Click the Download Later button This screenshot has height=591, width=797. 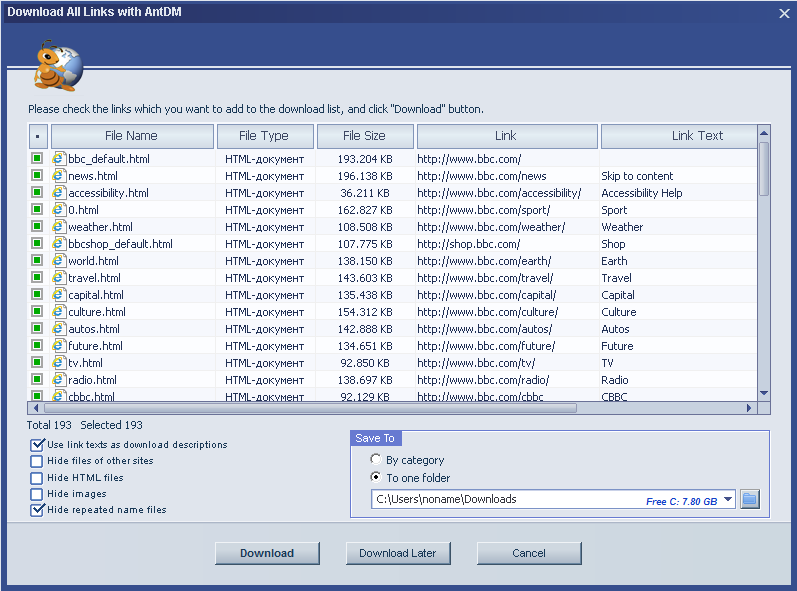click(398, 553)
